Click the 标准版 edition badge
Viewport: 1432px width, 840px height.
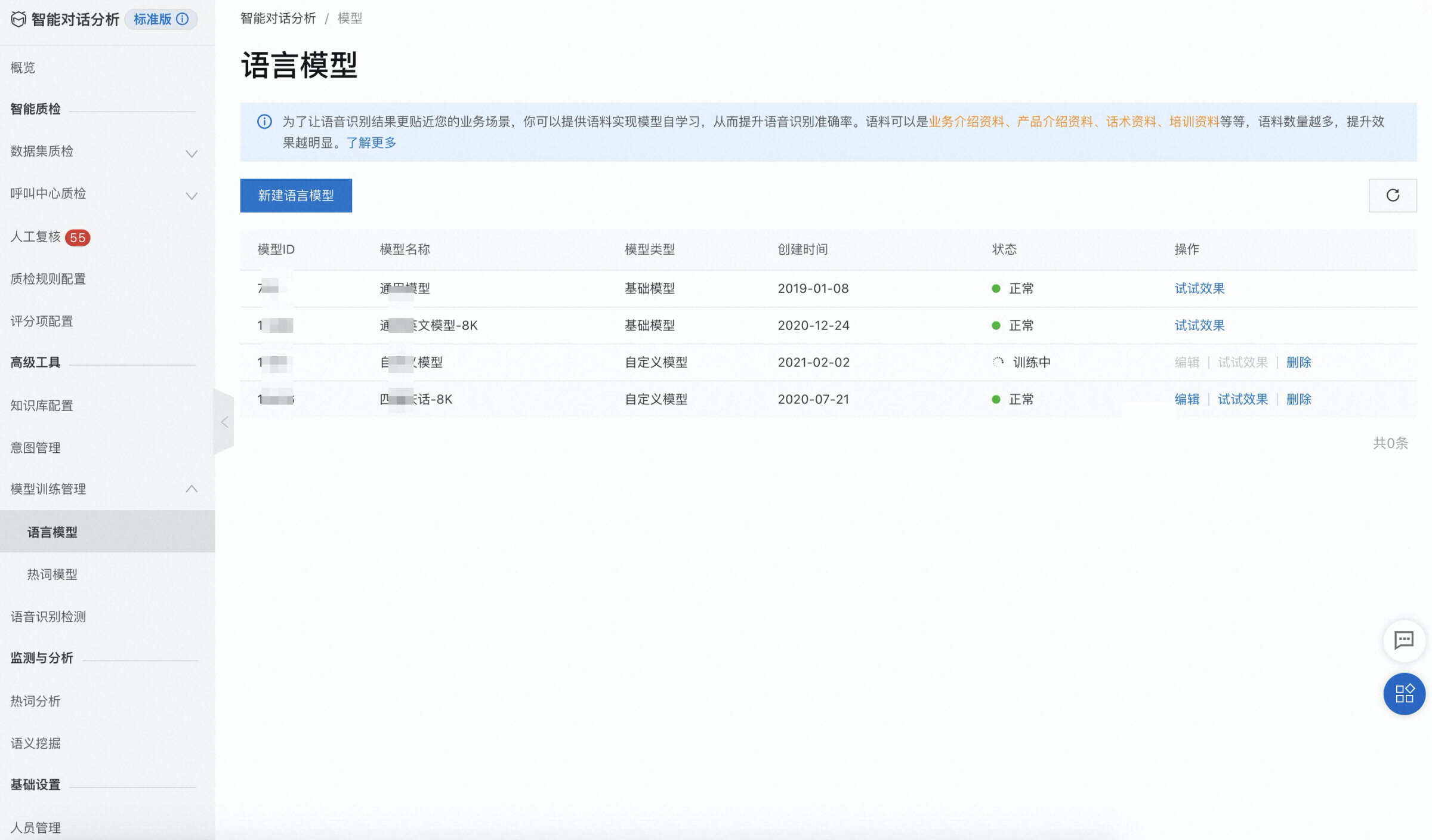point(161,19)
